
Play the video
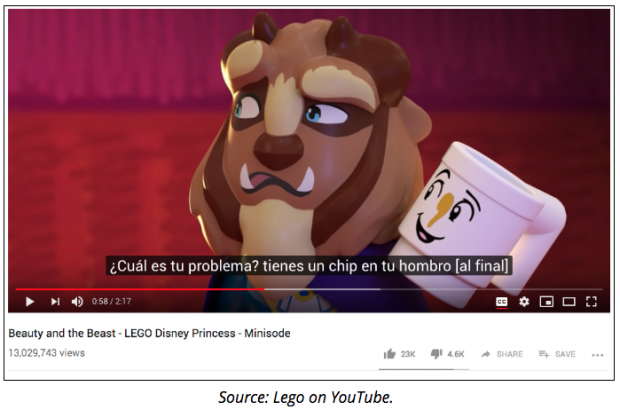pos(30,302)
